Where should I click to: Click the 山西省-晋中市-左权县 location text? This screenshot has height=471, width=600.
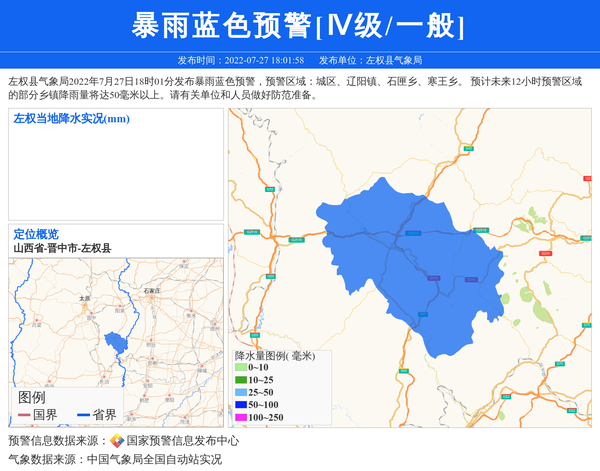click(x=62, y=248)
